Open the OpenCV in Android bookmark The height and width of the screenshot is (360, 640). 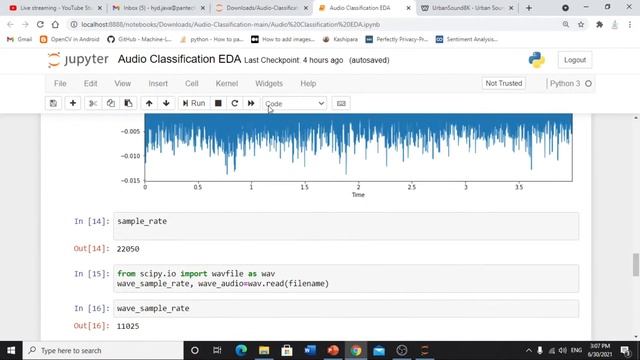(x=70, y=39)
